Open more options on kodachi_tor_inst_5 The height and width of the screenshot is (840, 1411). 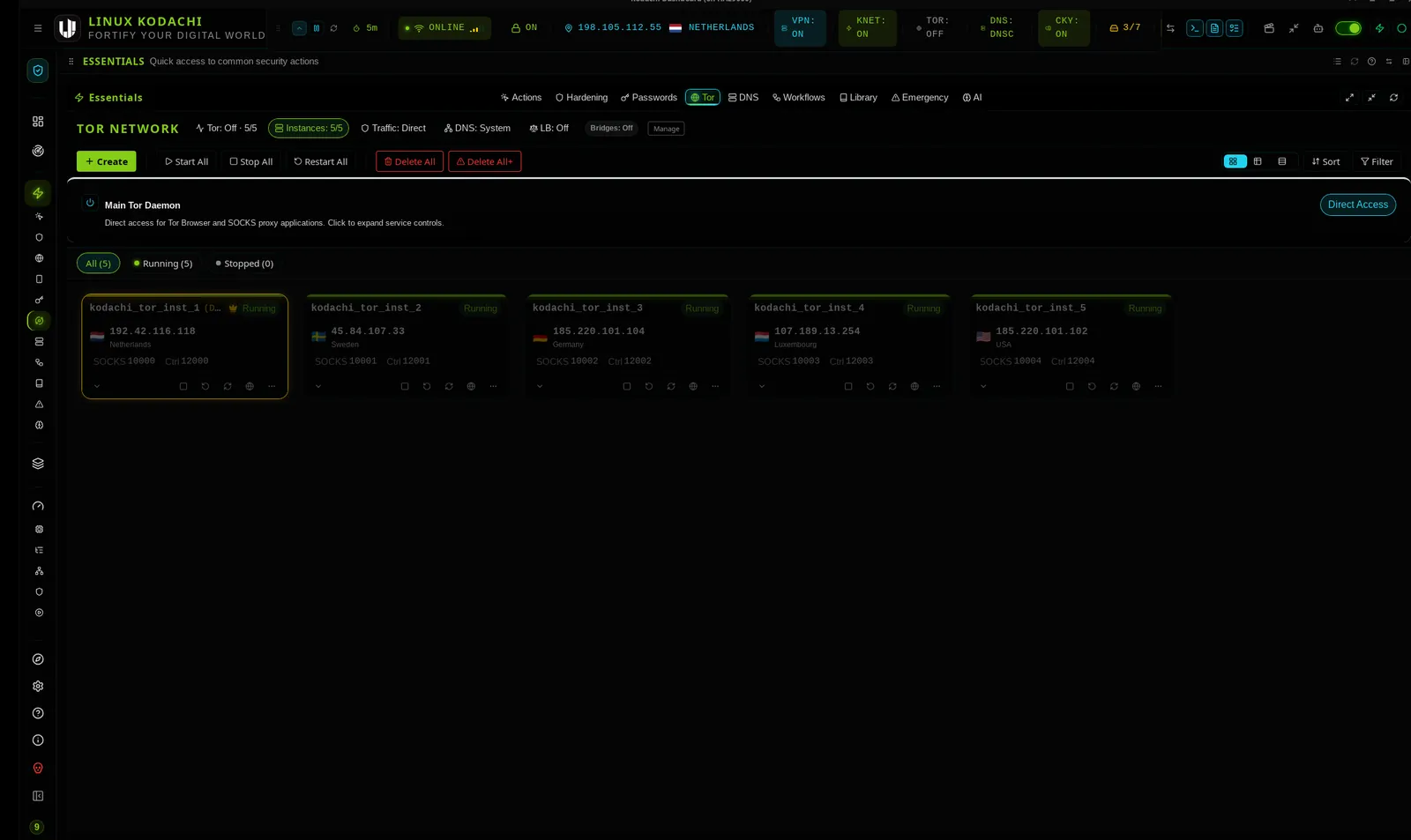click(1158, 387)
